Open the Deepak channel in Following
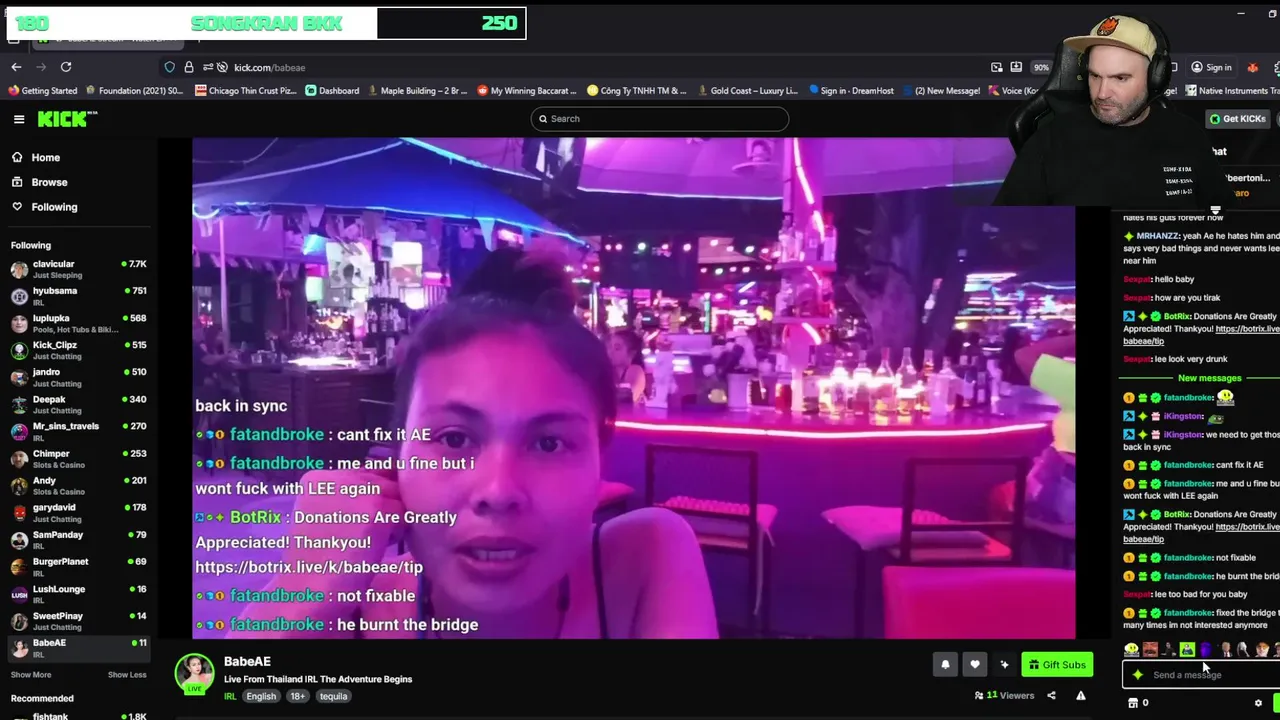Image resolution: width=1280 pixels, height=720 pixels. point(78,404)
